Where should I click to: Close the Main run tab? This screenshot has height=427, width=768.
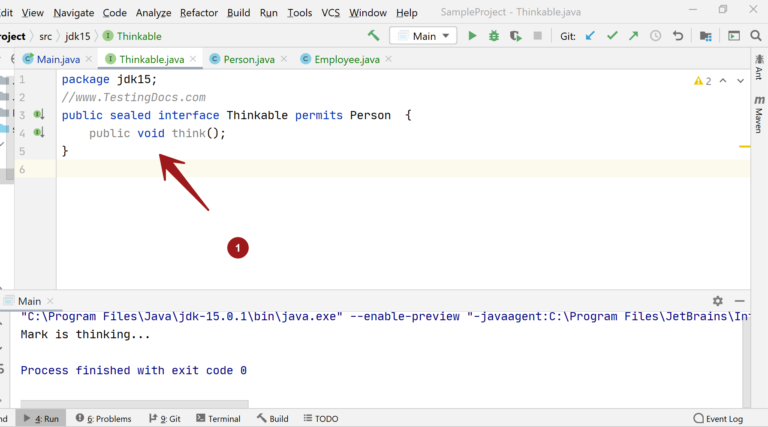click(50, 301)
